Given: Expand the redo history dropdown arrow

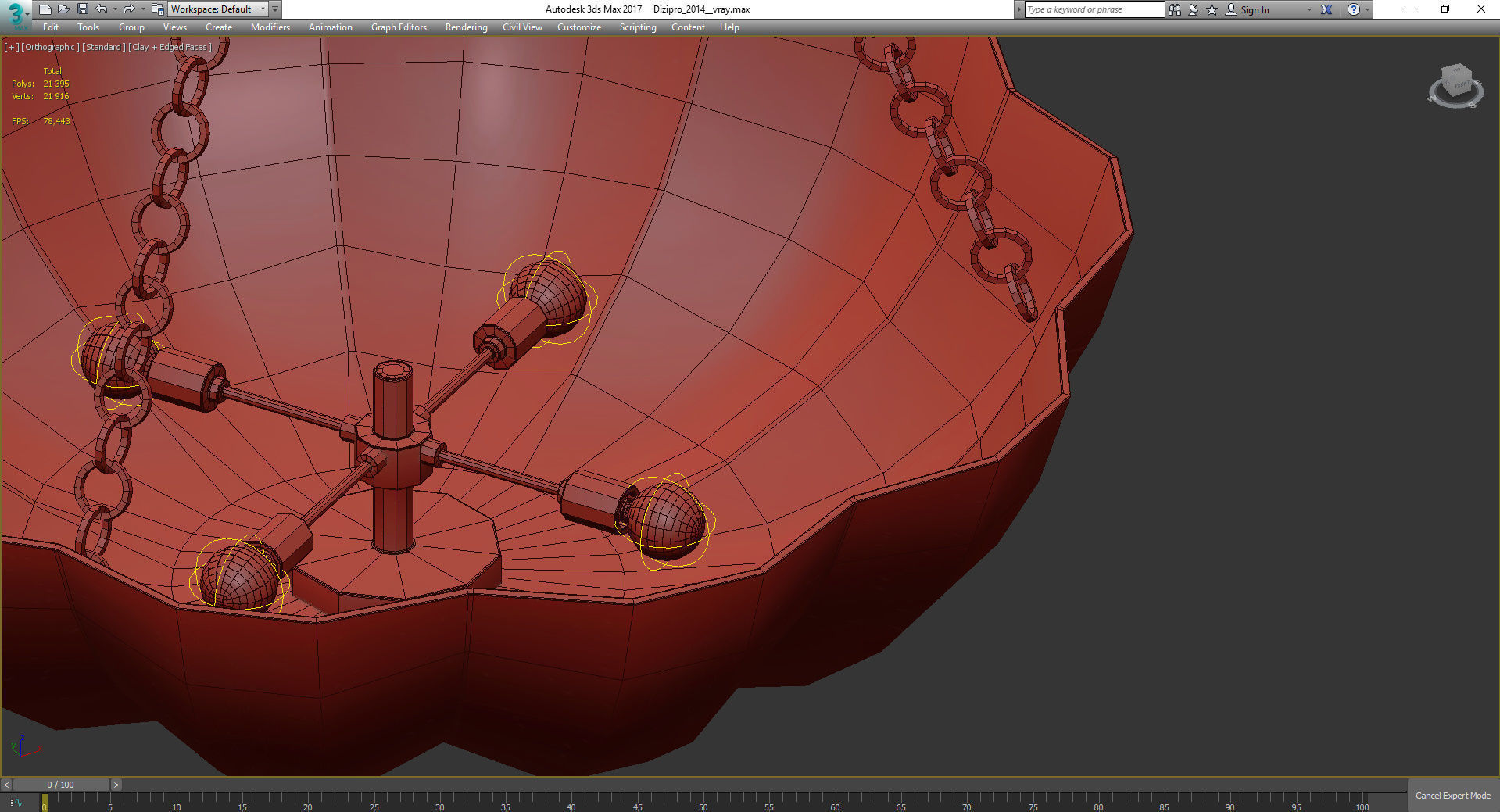Looking at the screenshot, I should pos(142,9).
